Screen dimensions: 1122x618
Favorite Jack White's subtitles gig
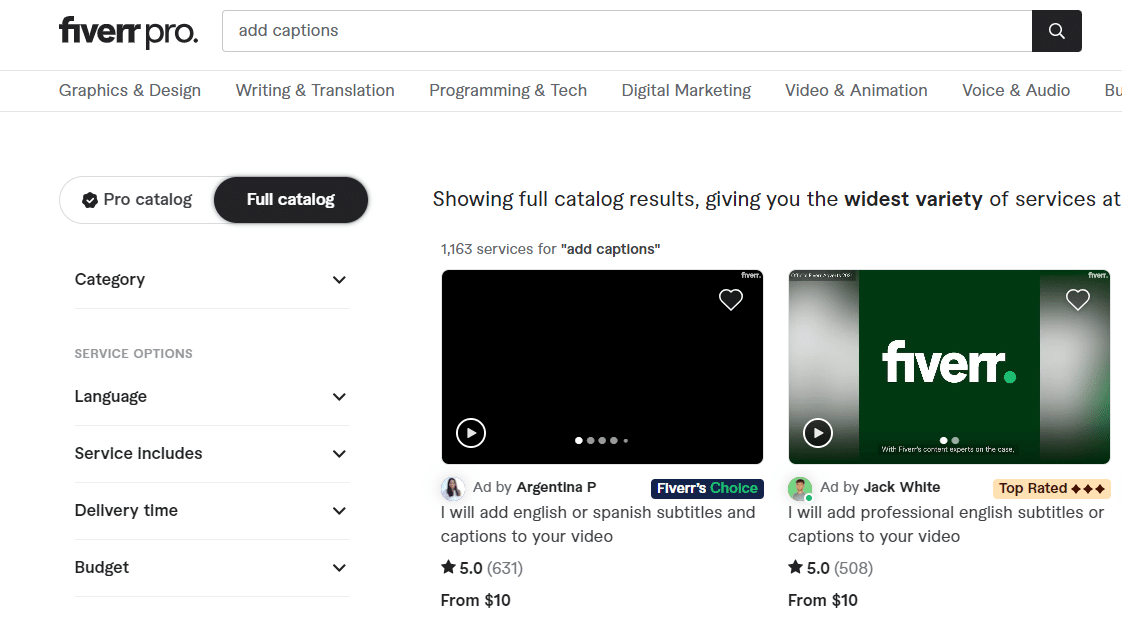click(1077, 299)
